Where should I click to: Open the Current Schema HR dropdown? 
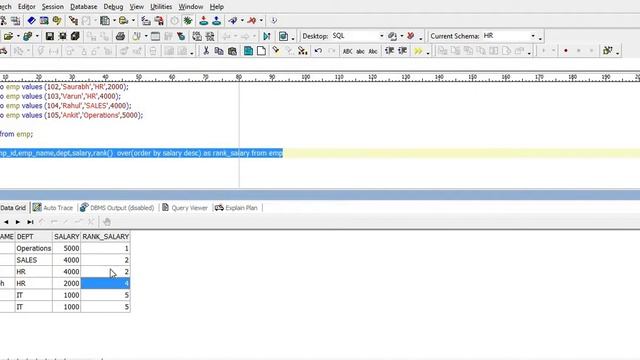pos(533,36)
